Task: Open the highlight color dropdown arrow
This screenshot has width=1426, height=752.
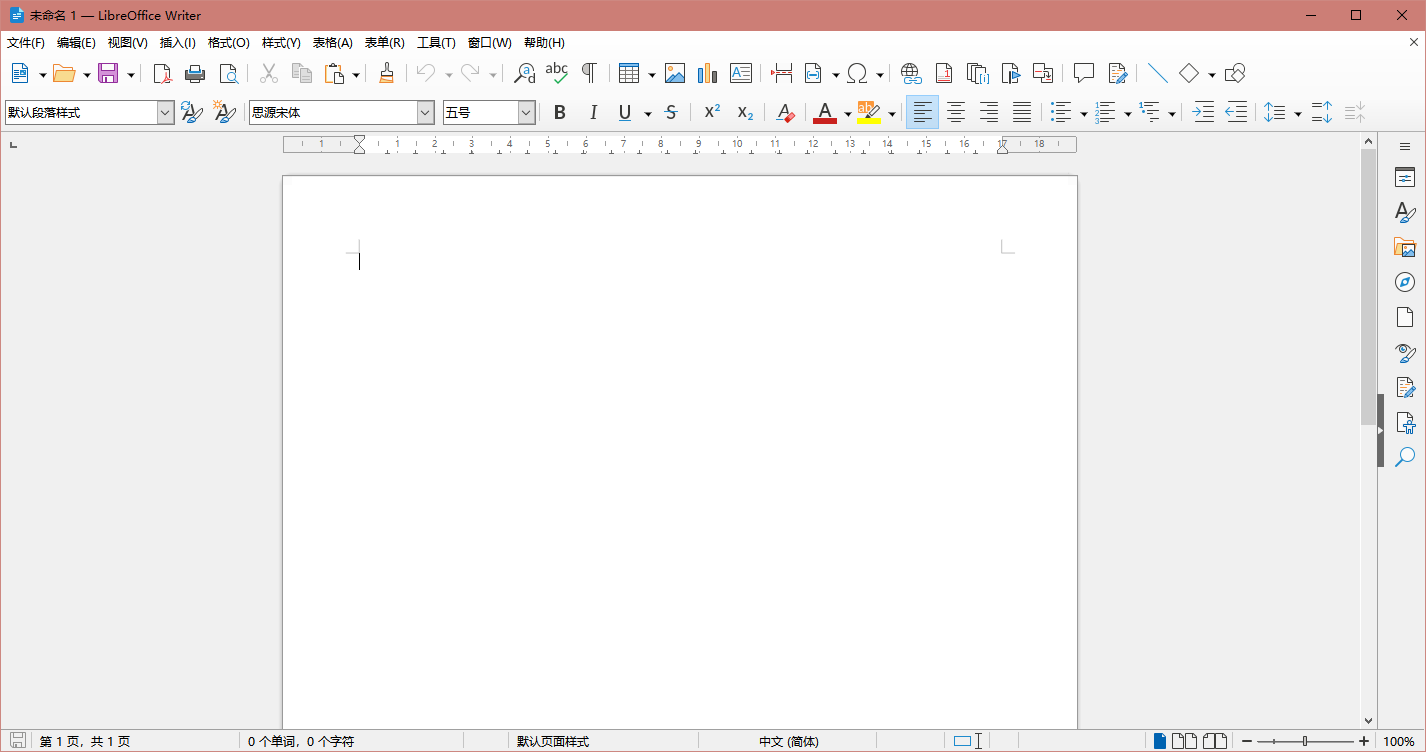Action: pos(891,112)
